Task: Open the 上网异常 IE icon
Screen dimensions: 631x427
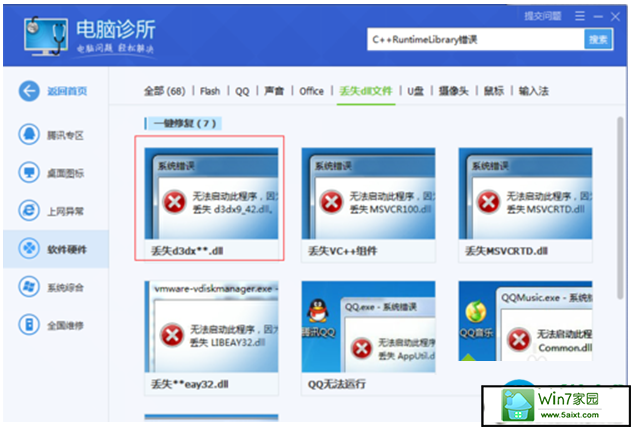Action: coord(29,210)
